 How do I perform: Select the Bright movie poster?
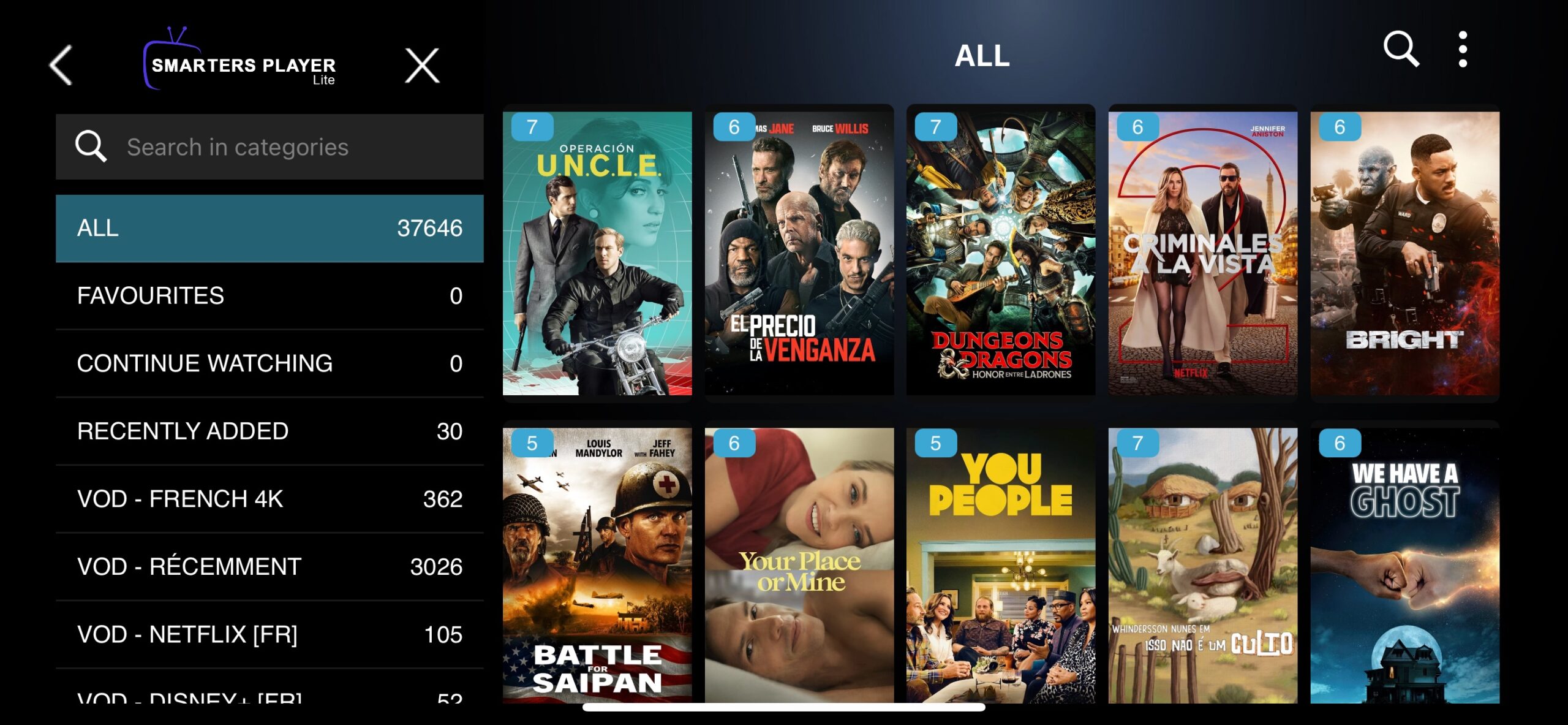pyautogui.click(x=1405, y=253)
